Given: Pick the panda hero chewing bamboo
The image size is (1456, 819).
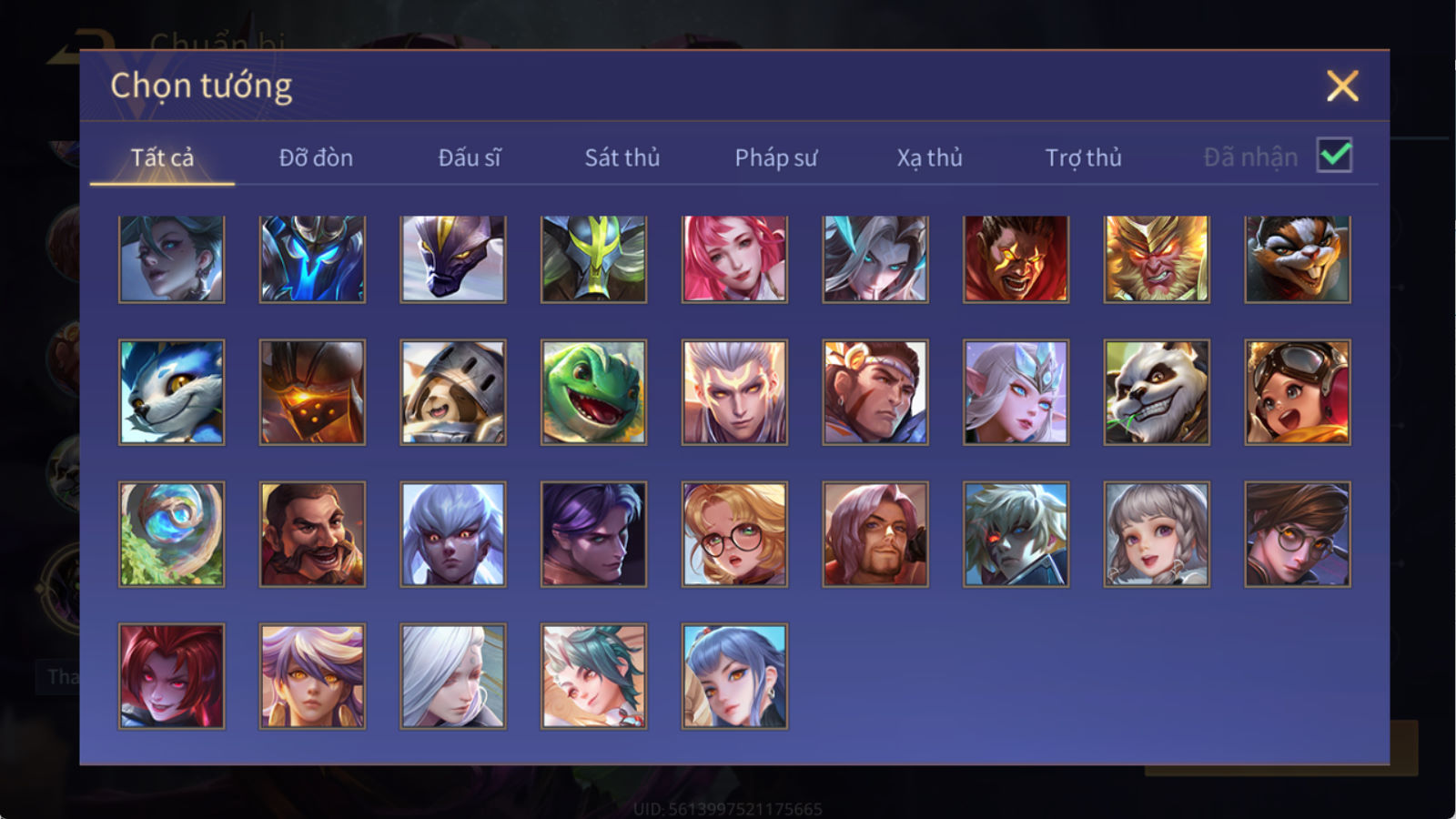Looking at the screenshot, I should coord(1157,392).
